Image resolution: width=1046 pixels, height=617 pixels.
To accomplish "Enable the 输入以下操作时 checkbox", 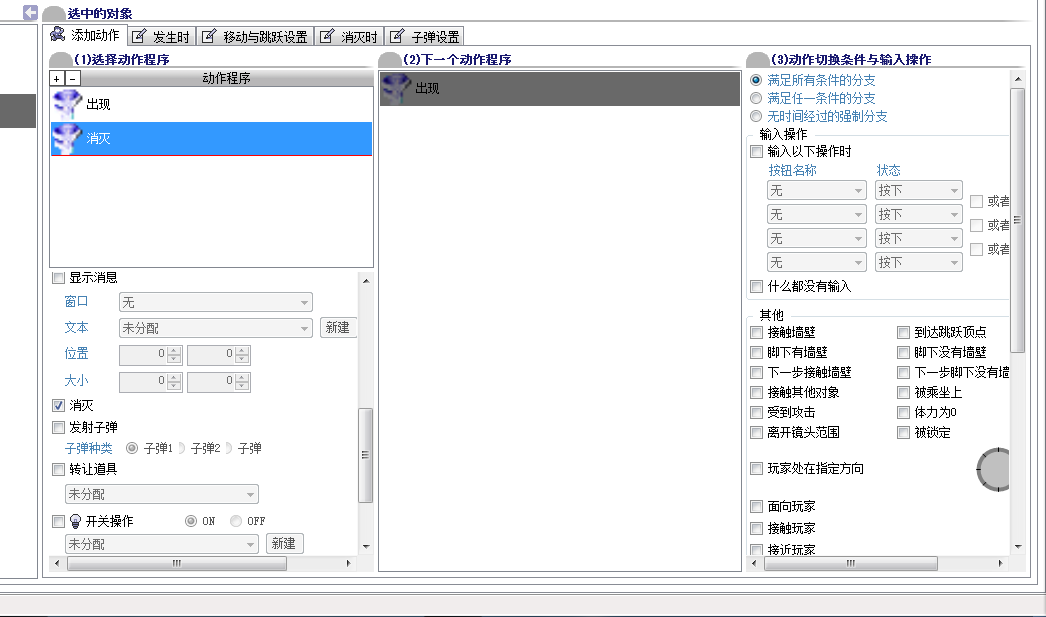I will pyautogui.click(x=756, y=151).
